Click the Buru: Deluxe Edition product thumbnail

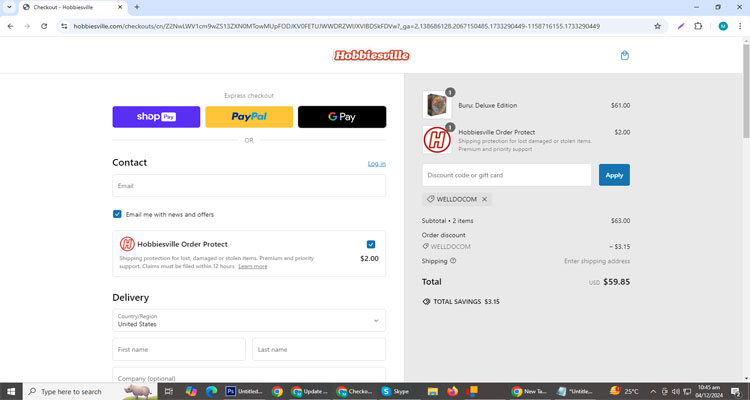pyautogui.click(x=436, y=105)
